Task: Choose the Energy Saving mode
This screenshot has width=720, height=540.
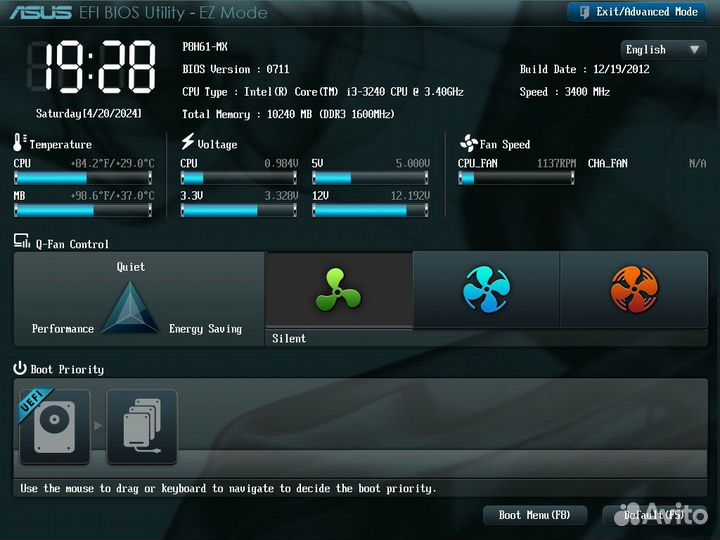Action: 205,329
